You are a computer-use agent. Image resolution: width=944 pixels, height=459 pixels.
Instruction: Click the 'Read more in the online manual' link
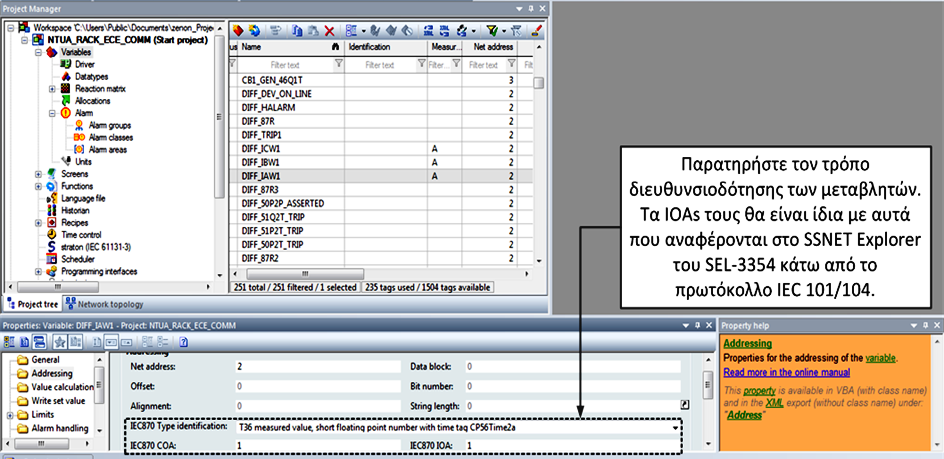tap(787, 372)
